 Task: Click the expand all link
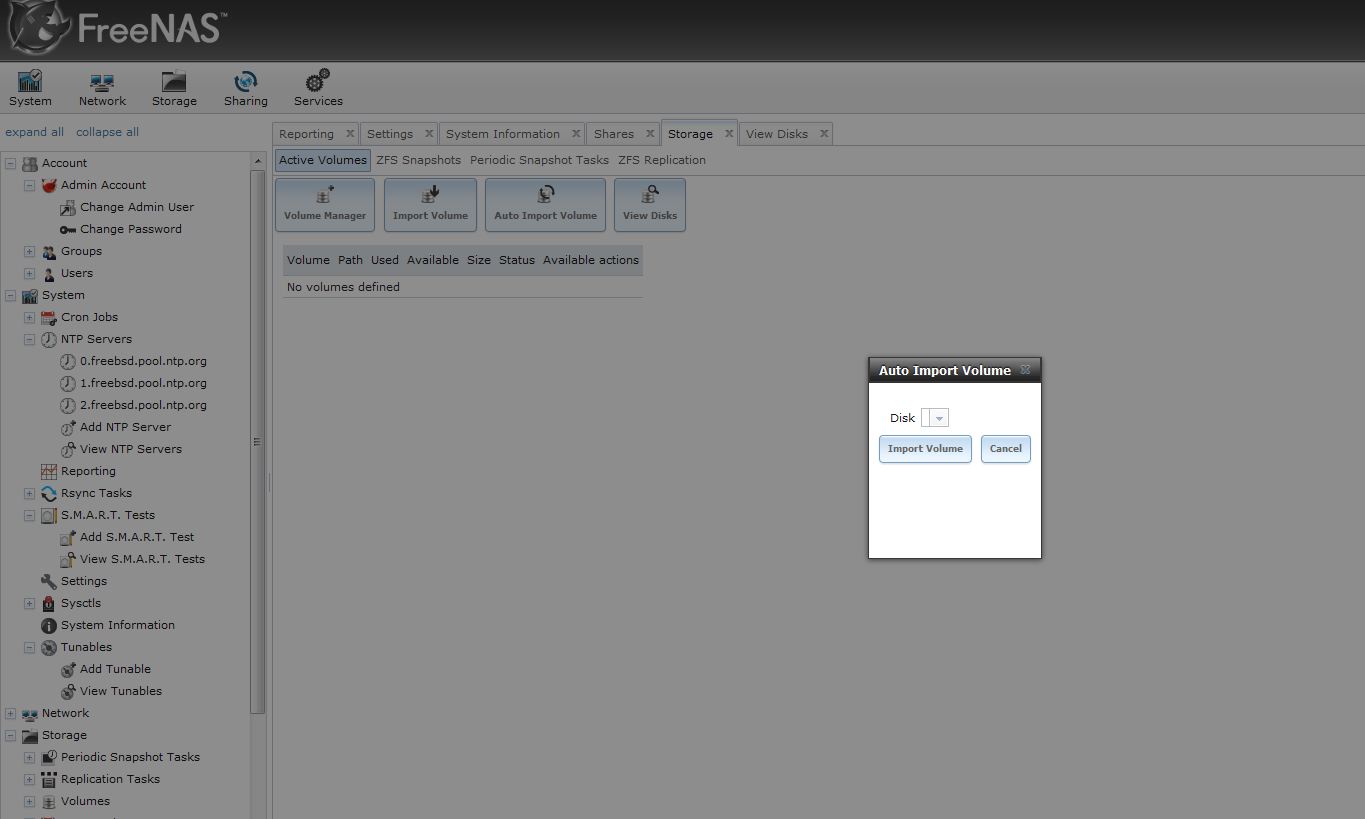(34, 132)
